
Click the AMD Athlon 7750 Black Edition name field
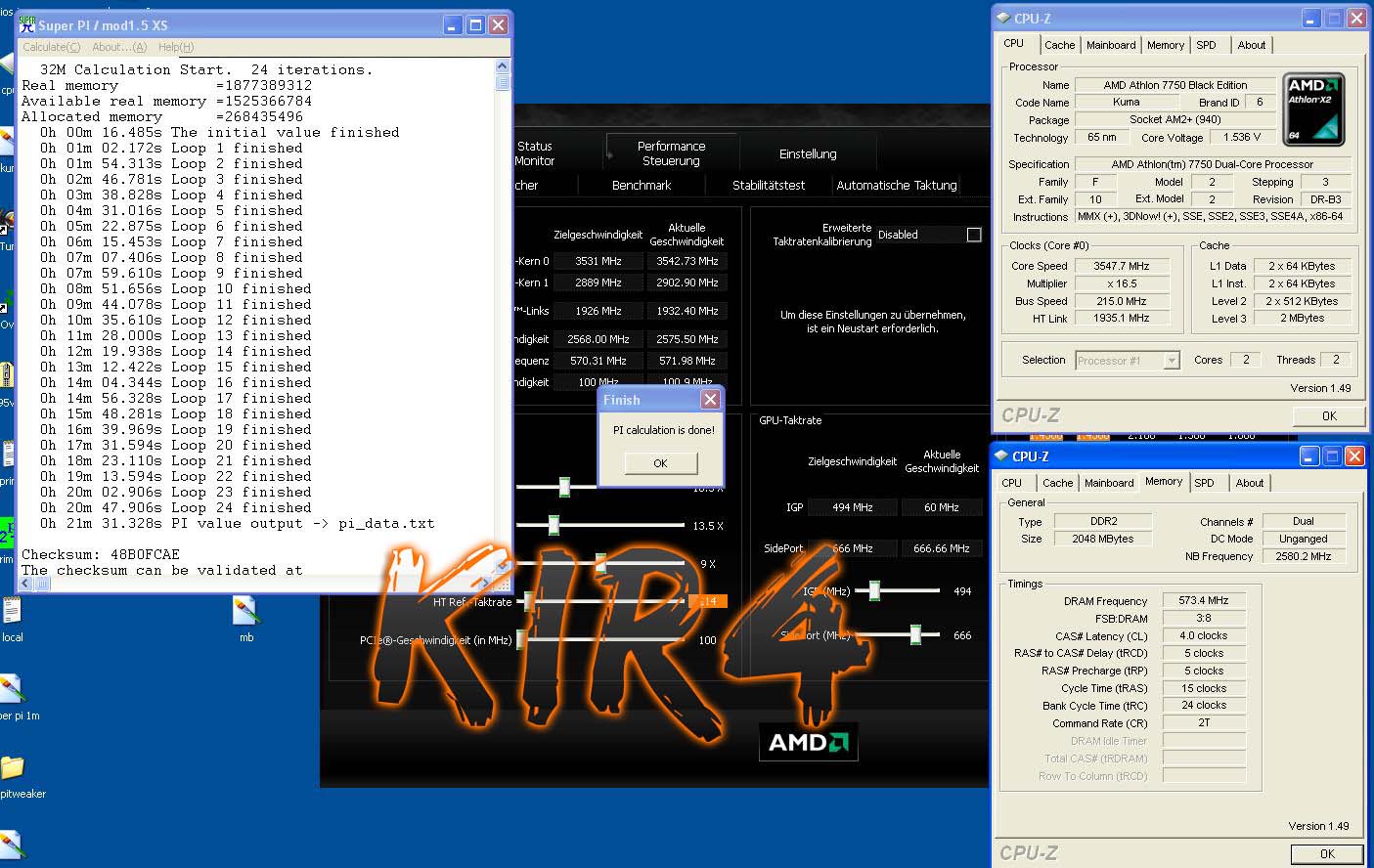point(1175,85)
